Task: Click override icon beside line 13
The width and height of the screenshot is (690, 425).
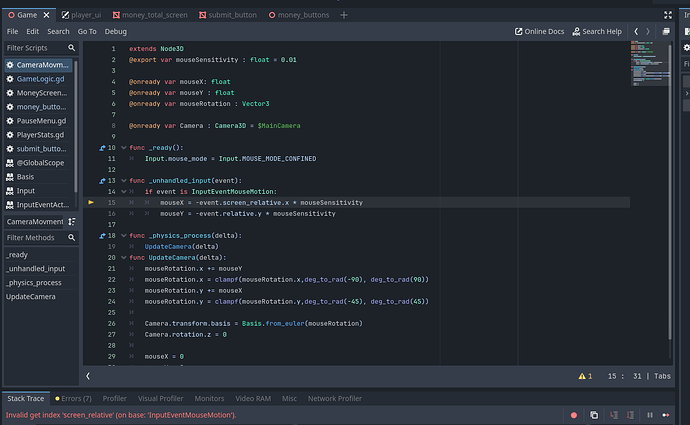Action: click(102, 181)
